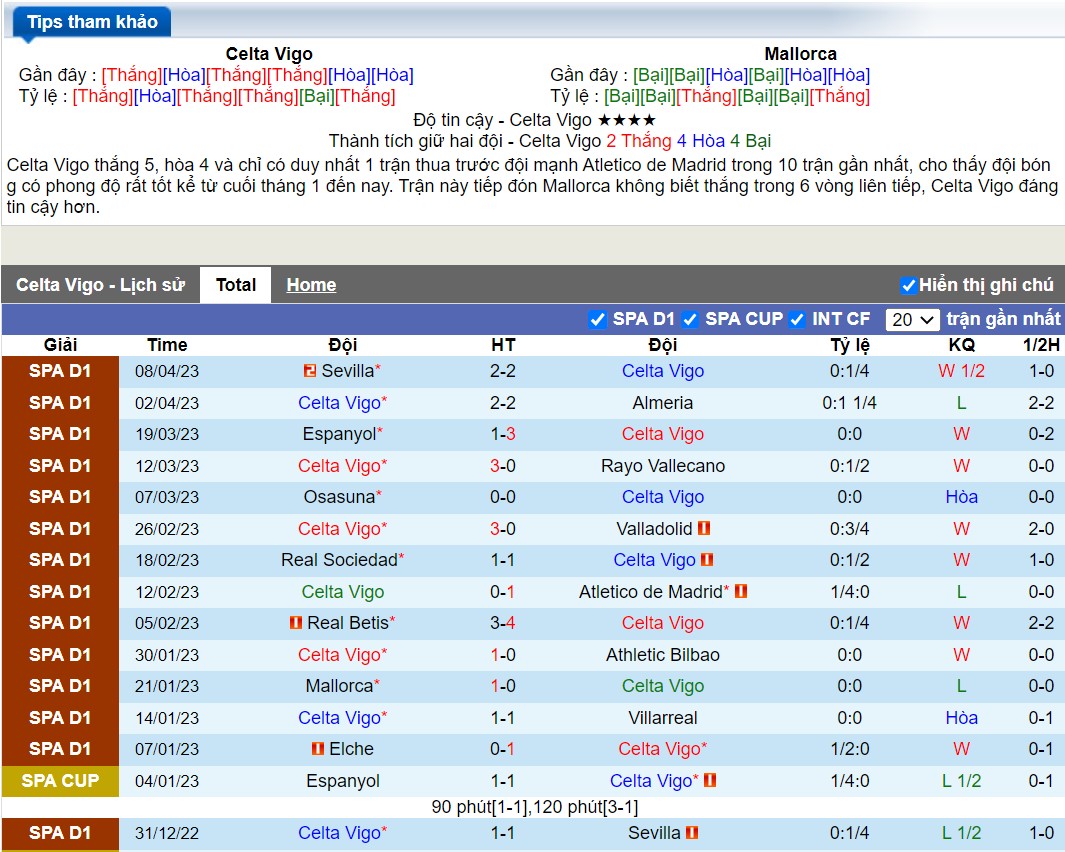Click Rayo Vallecano team name
This screenshot has height=852, width=1065.
(663, 466)
